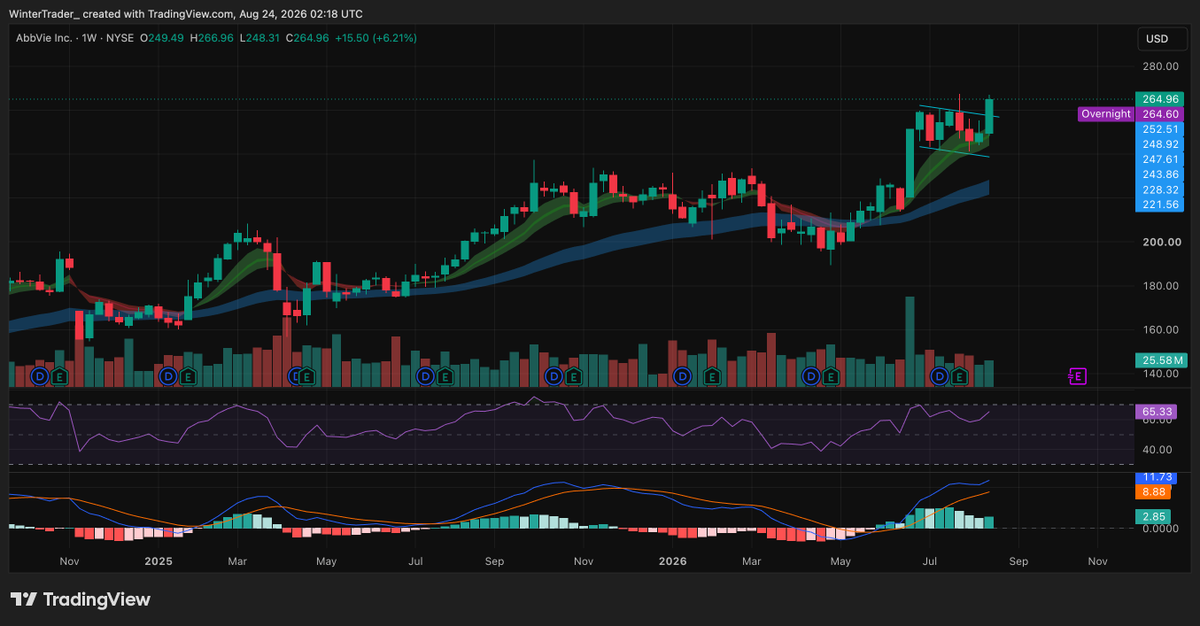
Task: Click the C264.96 close value in legend
Action: (x=305, y=38)
